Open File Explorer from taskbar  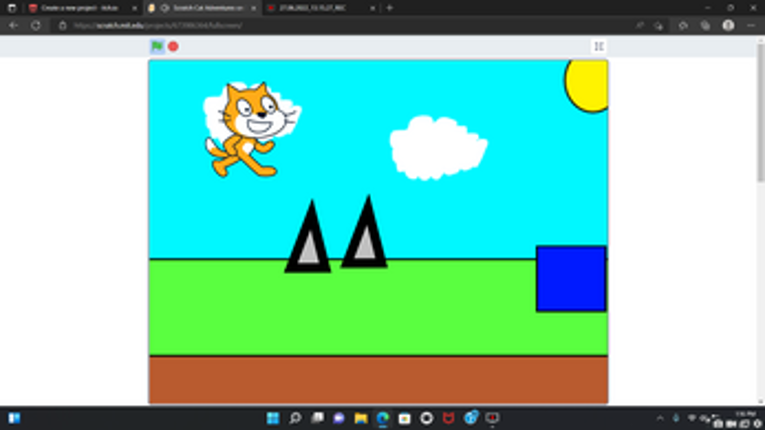tap(361, 418)
